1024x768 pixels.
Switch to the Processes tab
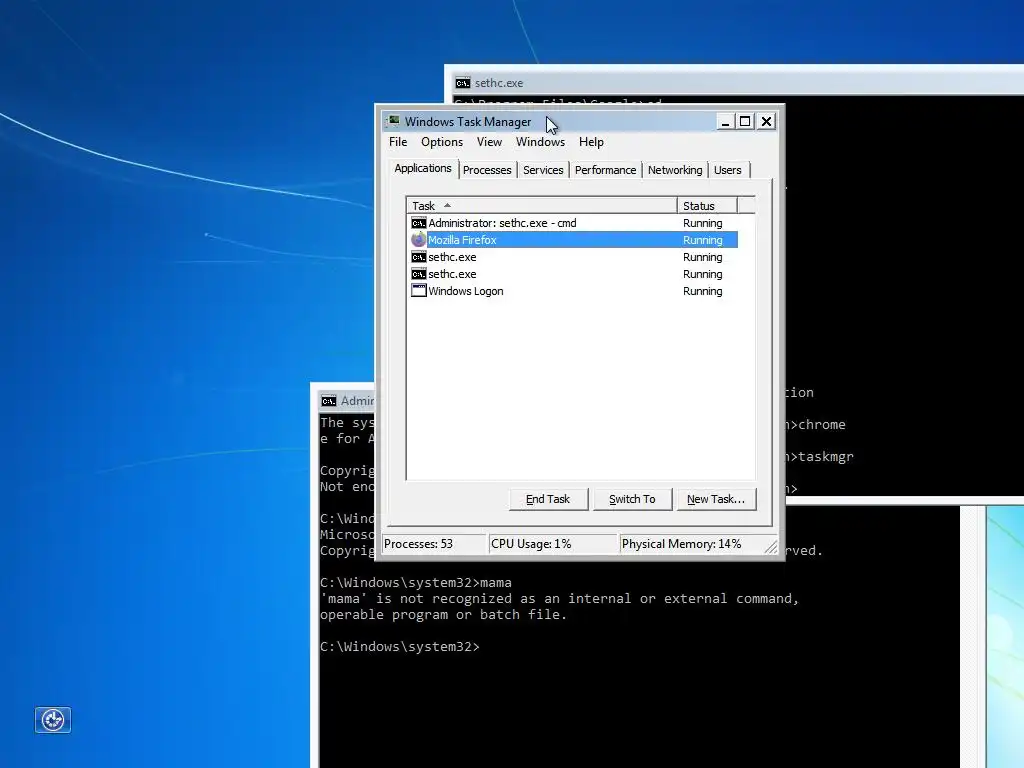[487, 170]
